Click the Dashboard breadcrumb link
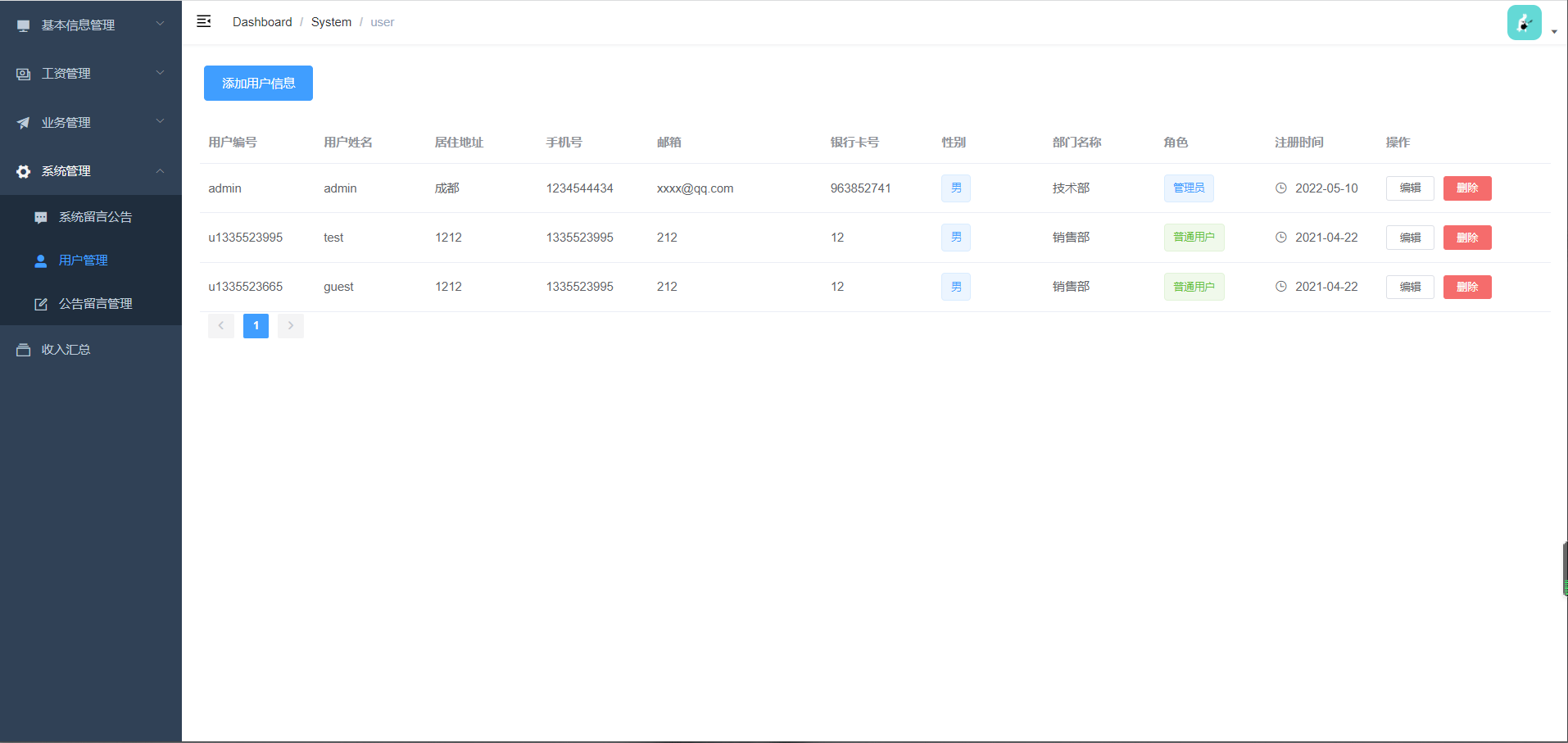 262,22
